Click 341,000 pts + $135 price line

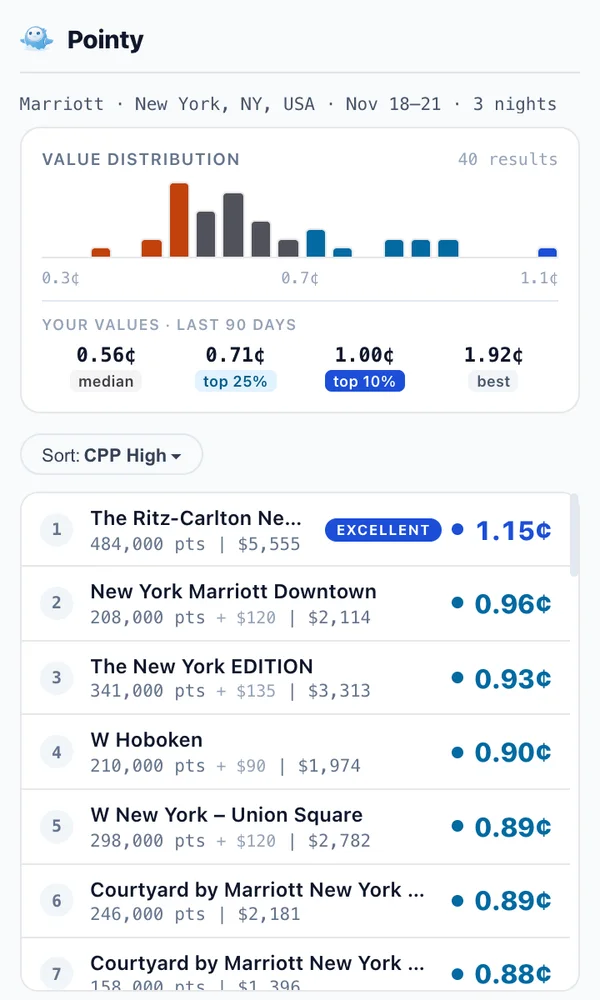click(230, 691)
